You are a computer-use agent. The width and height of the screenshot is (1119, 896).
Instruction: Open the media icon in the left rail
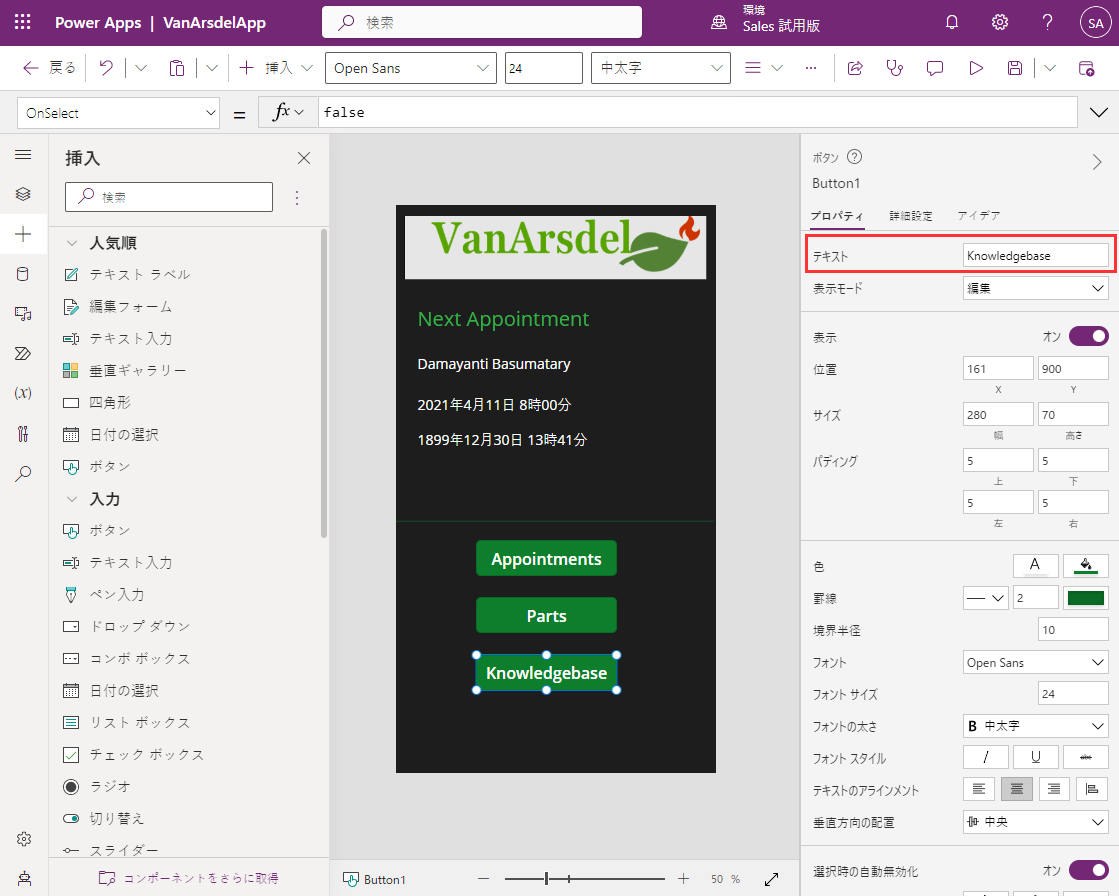click(x=23, y=313)
